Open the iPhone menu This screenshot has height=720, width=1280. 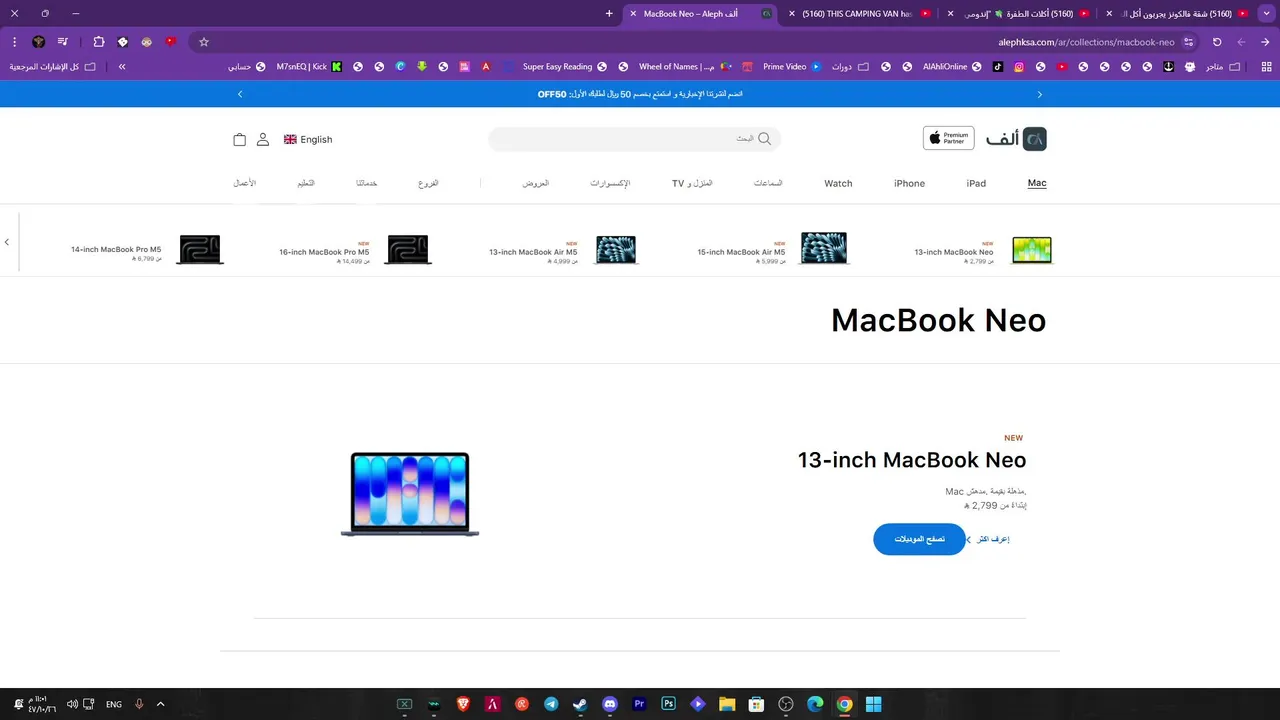(x=909, y=183)
